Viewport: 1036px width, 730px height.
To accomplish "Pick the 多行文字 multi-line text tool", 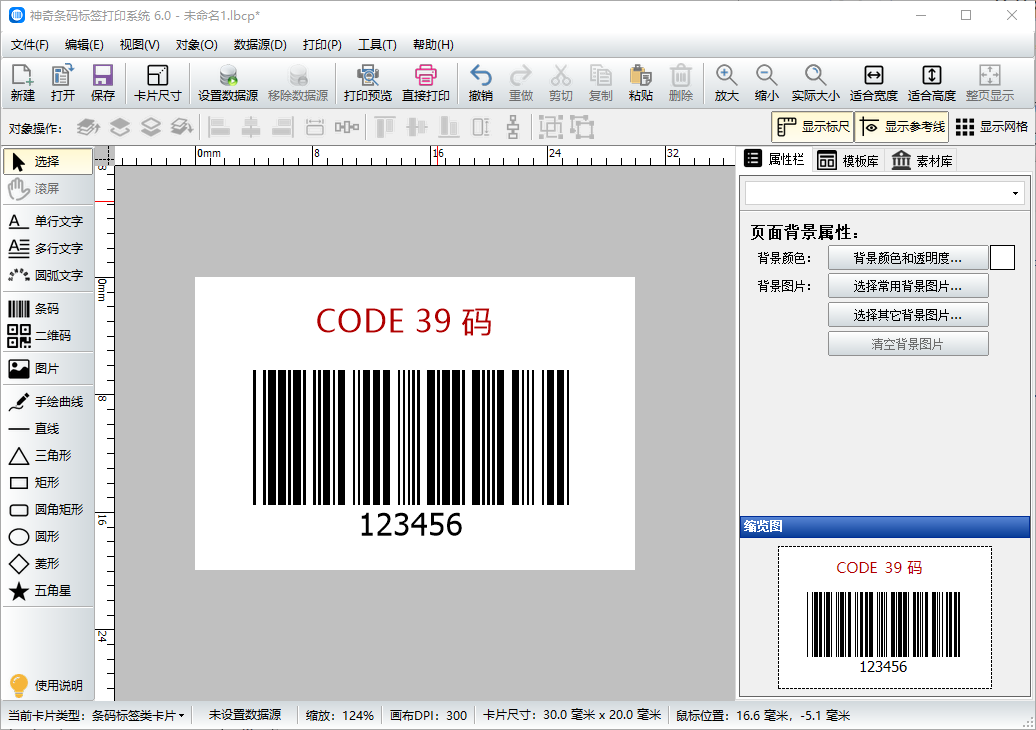I will tap(48, 248).
